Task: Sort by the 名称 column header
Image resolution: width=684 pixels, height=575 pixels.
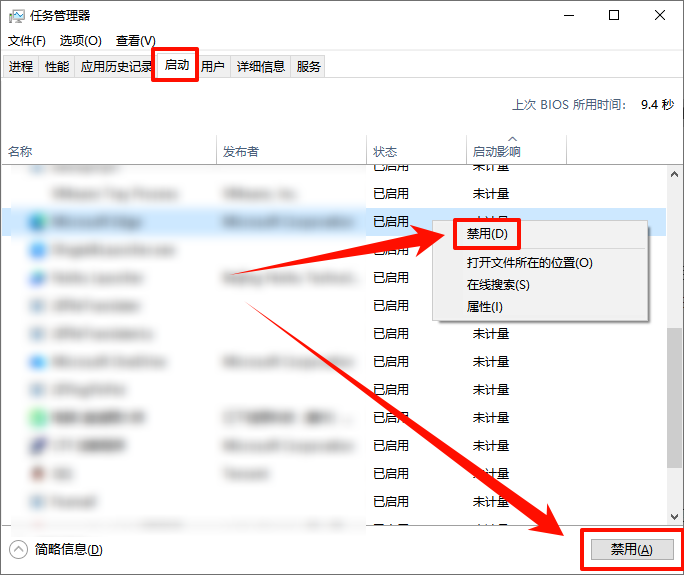Action: point(109,151)
